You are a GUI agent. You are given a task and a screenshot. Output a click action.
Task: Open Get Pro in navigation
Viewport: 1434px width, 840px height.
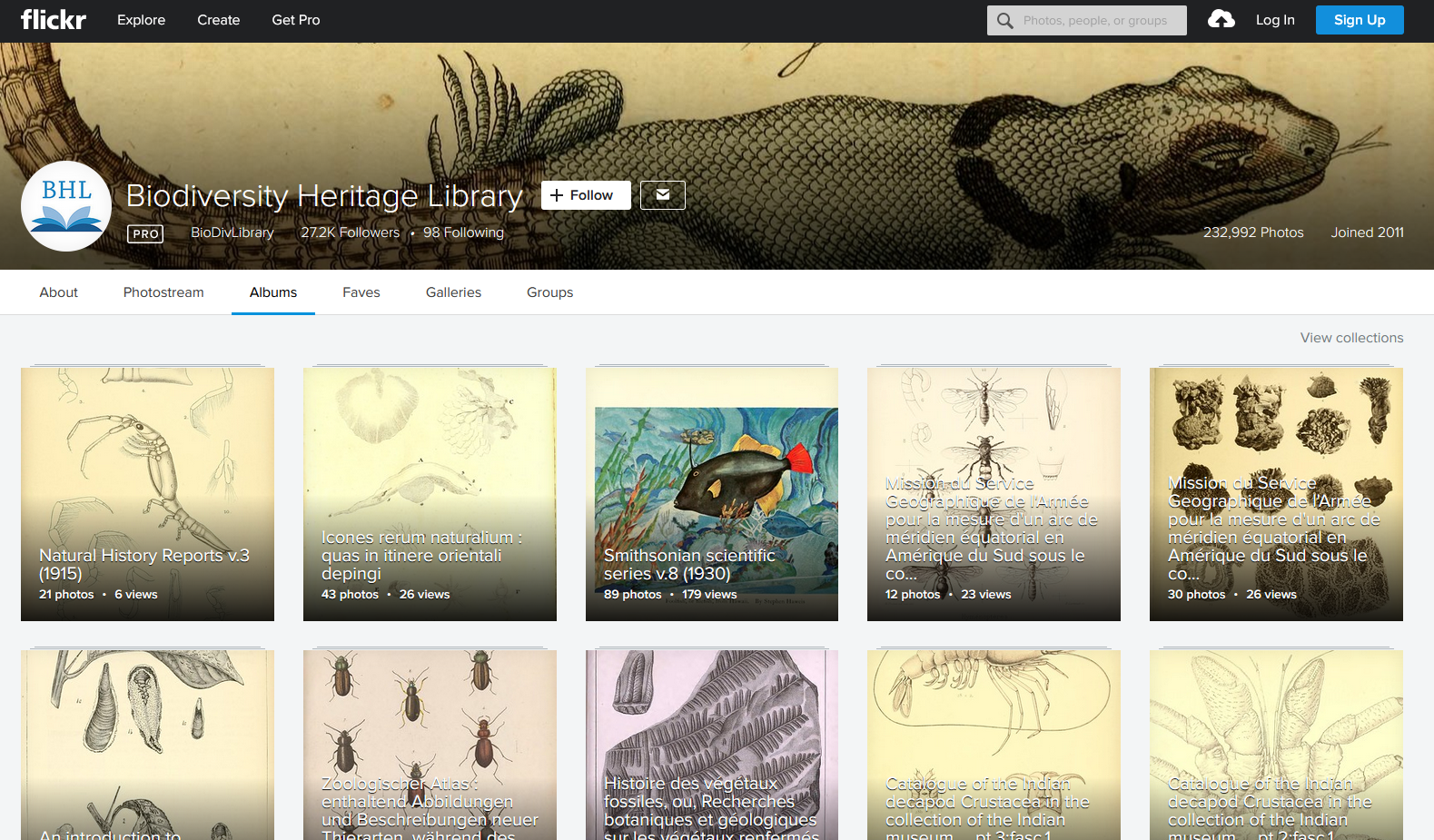click(x=296, y=20)
